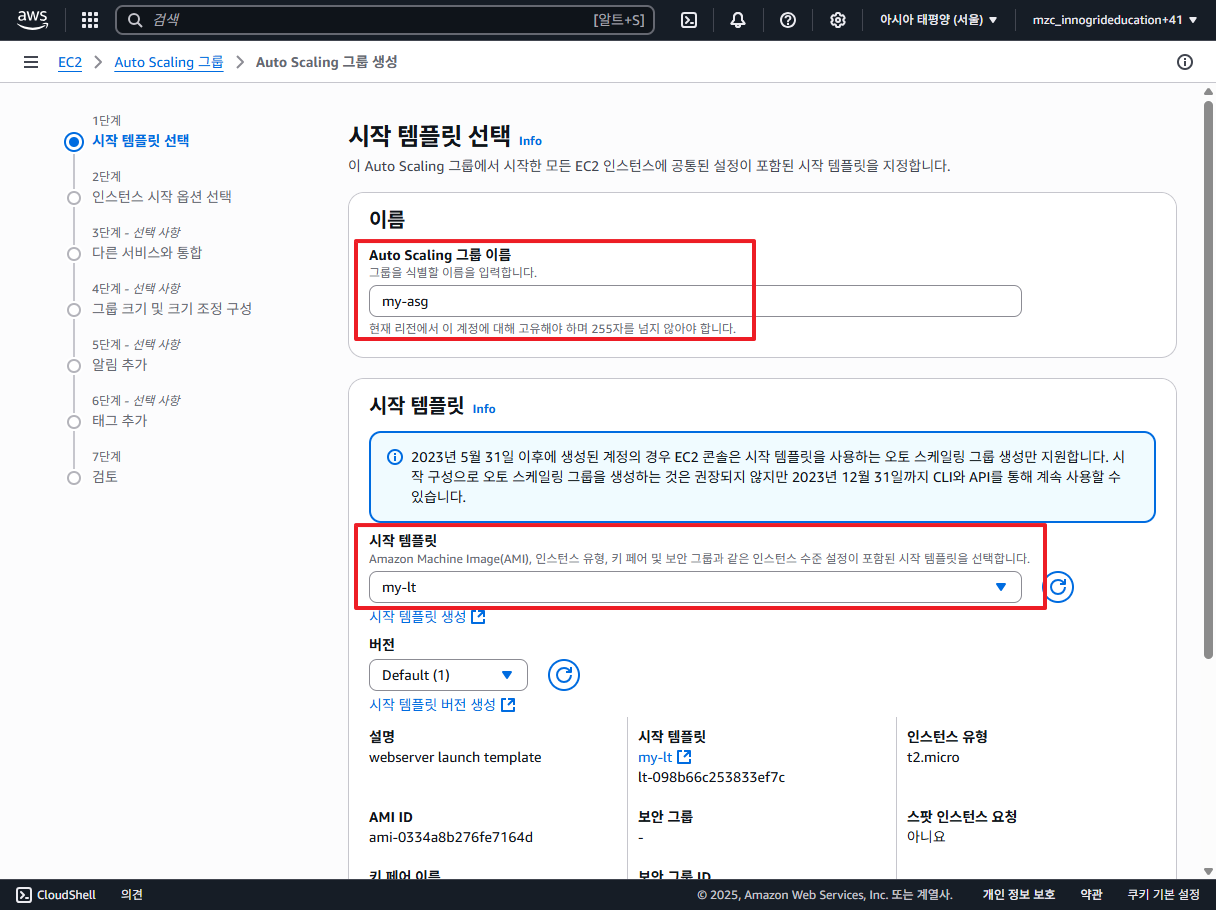
Task: Click 의견 feedback in the footer
Action: [x=132, y=895]
